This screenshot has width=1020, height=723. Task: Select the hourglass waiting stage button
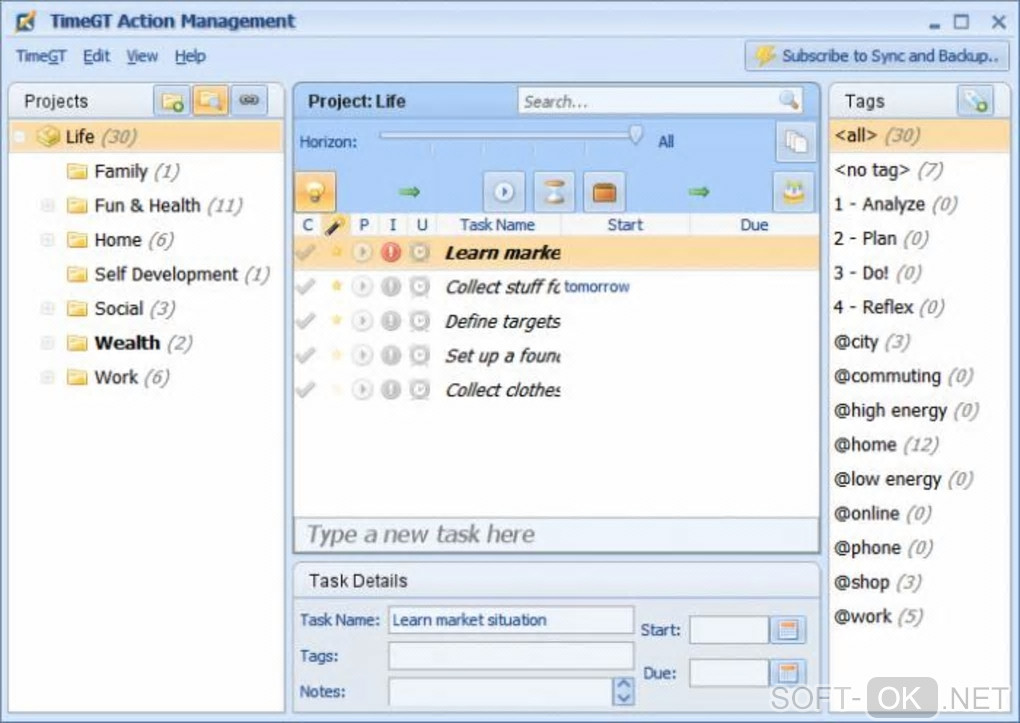[554, 191]
